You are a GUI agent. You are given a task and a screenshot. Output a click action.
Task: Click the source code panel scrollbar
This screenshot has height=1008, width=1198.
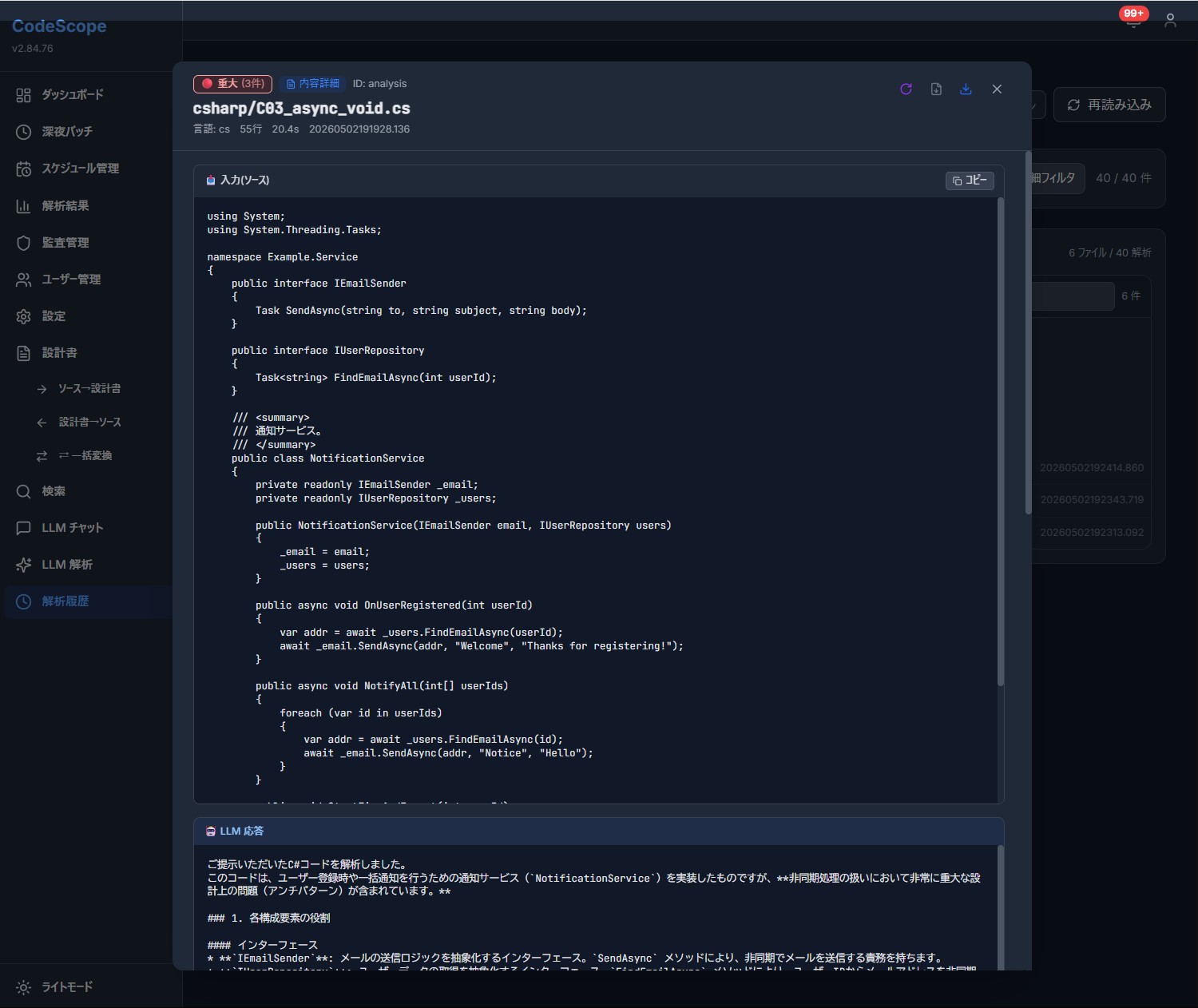(1001, 442)
